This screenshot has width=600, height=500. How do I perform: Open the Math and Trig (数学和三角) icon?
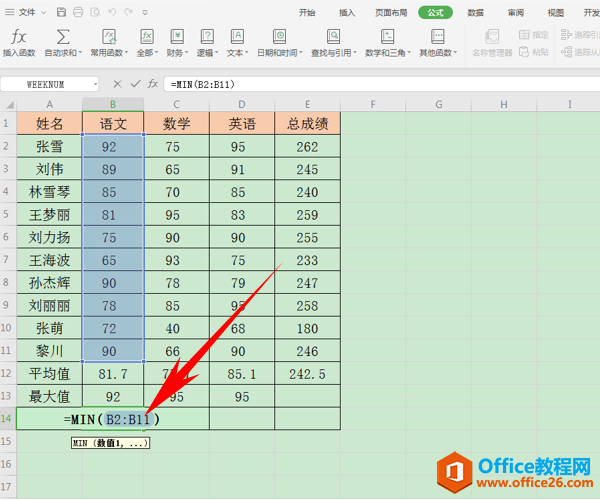point(387,37)
